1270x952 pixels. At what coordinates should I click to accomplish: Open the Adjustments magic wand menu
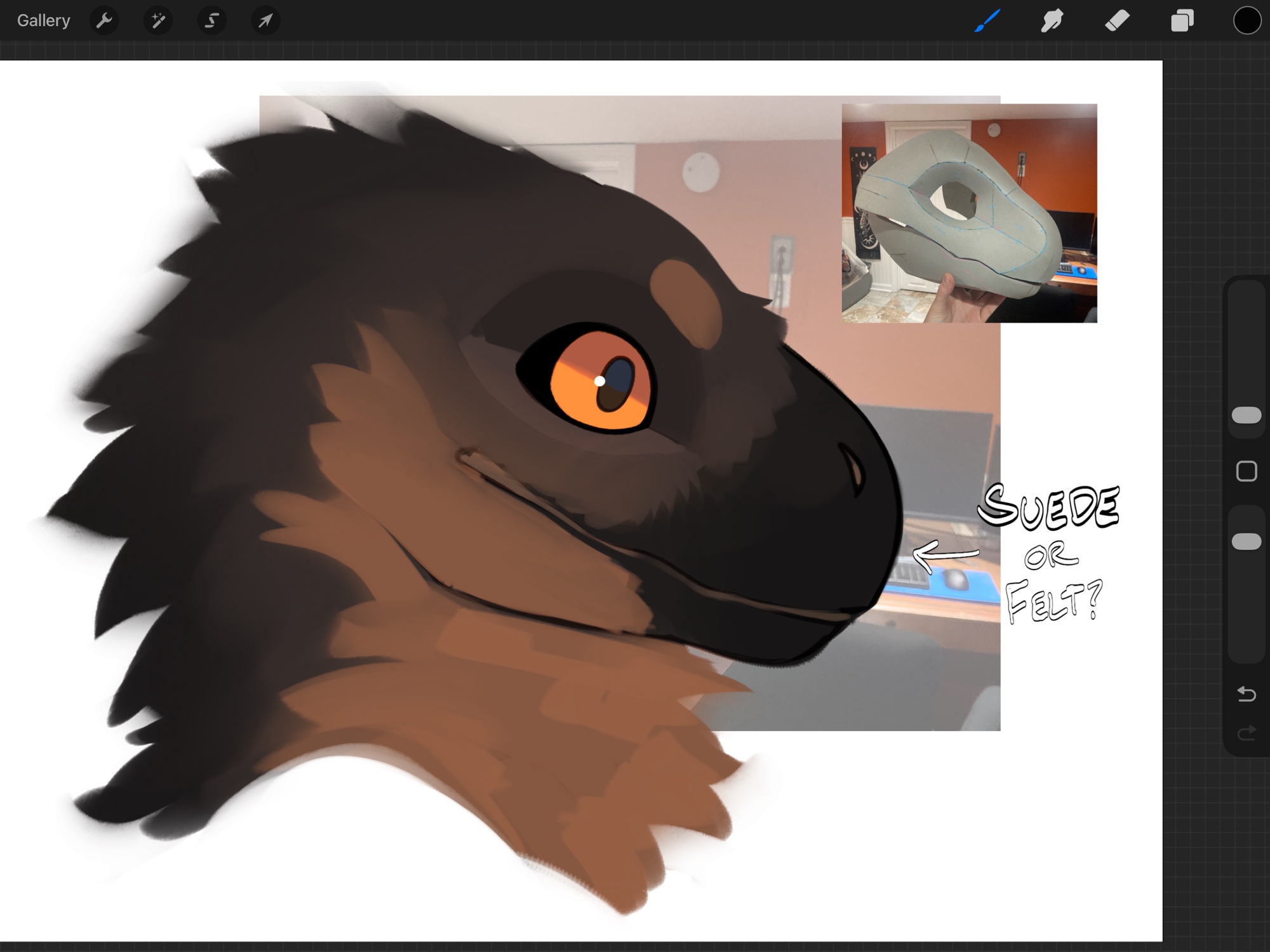point(157,20)
